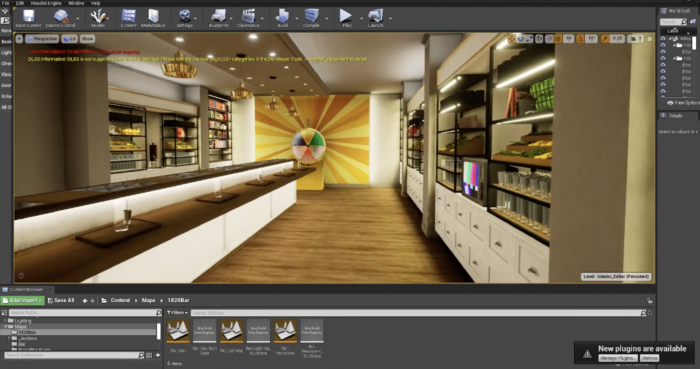Open the Edit menu
The height and width of the screenshot is (369, 700).
(x=20, y=3)
